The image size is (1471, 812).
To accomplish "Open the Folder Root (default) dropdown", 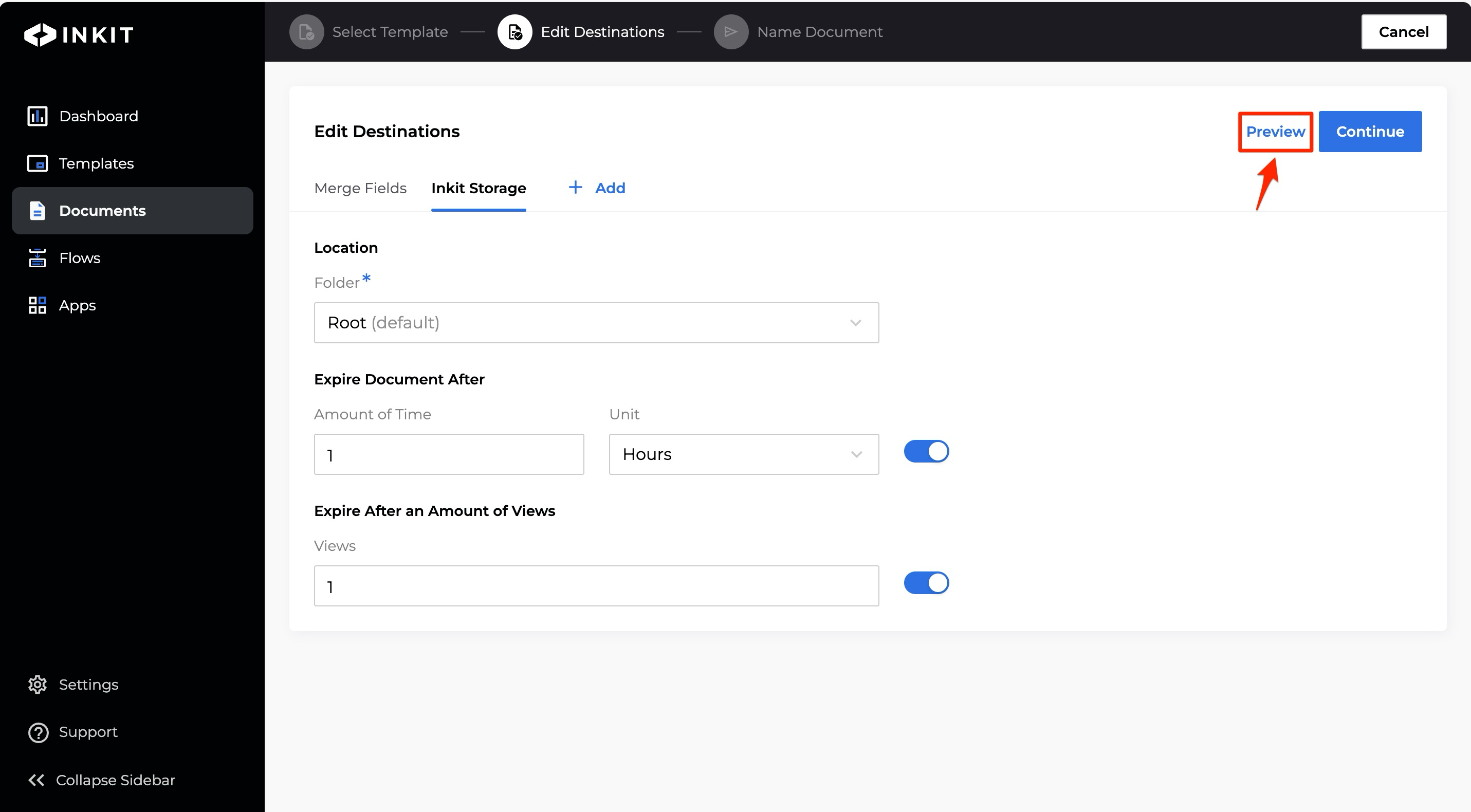I will point(596,323).
